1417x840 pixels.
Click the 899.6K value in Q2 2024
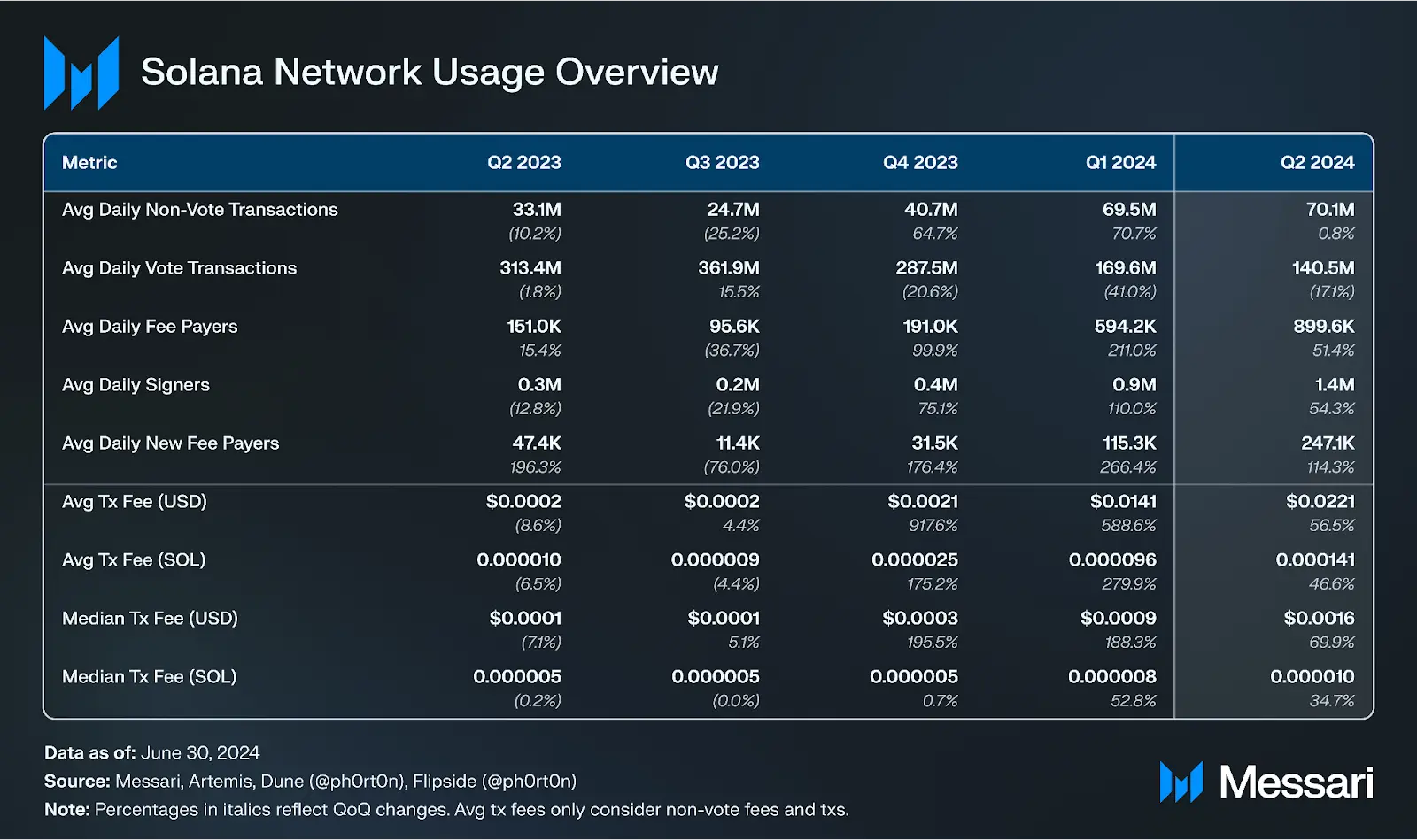click(x=1323, y=327)
